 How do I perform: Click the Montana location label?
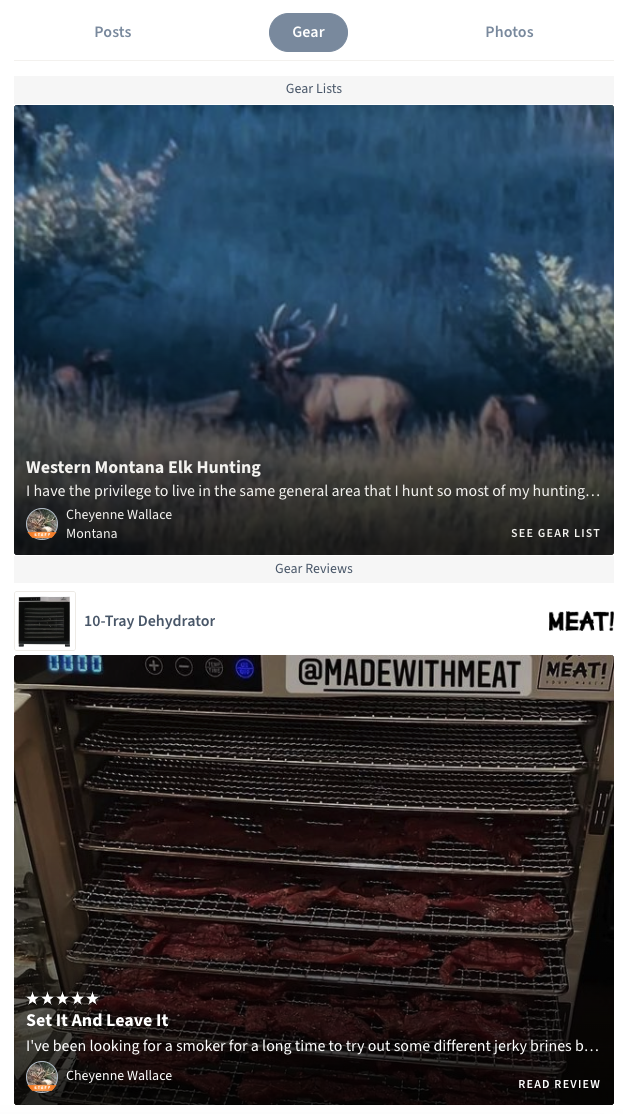(x=92, y=534)
